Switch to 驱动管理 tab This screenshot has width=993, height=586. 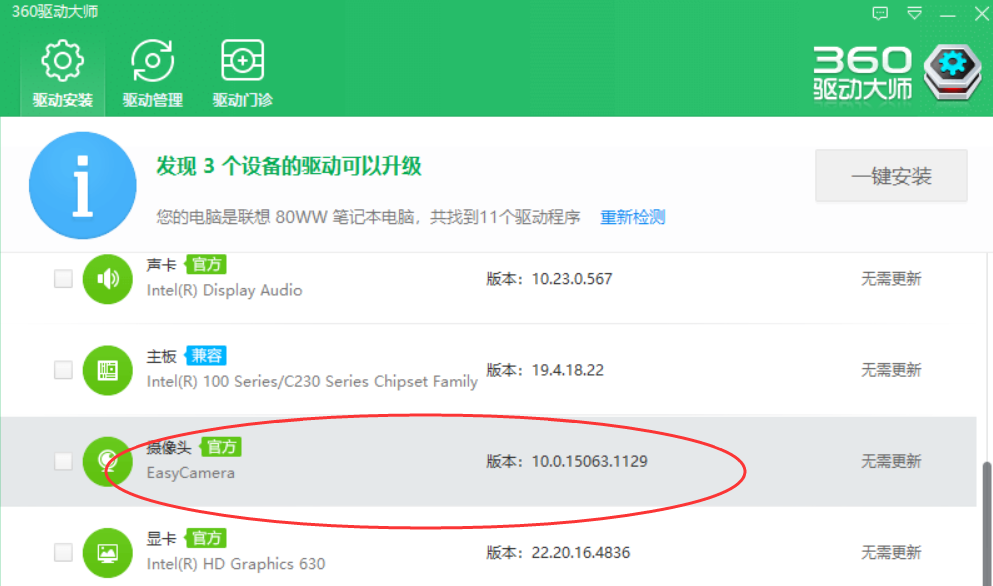(152, 74)
